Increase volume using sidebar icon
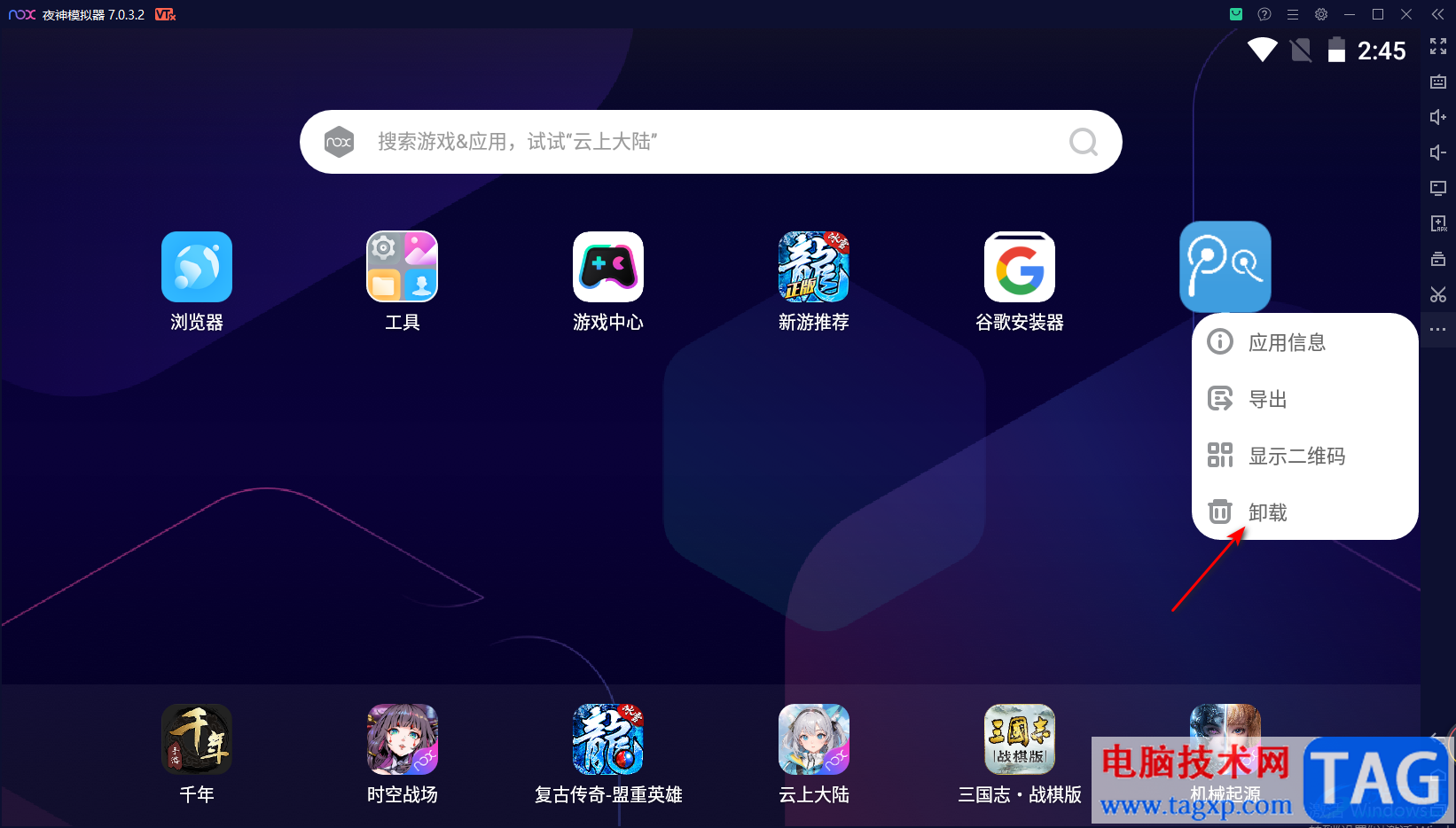Screen dimensions: 1456x828 (1438, 117)
